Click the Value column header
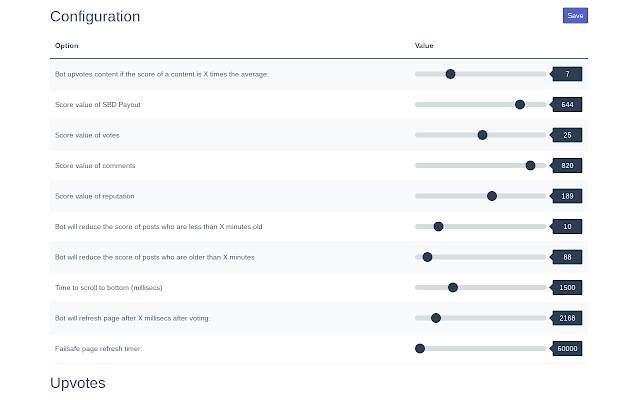This screenshot has height=400, width=640. point(424,46)
